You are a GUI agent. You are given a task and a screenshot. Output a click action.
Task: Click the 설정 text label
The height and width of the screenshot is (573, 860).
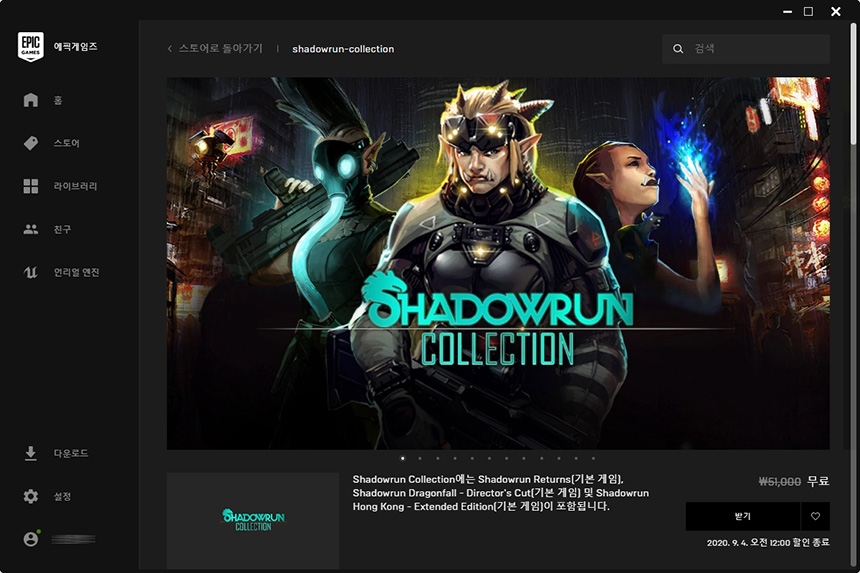[x=62, y=496]
